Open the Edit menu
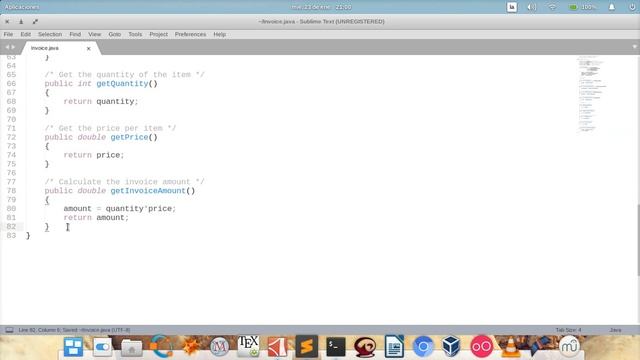640x360 pixels. (26, 34)
